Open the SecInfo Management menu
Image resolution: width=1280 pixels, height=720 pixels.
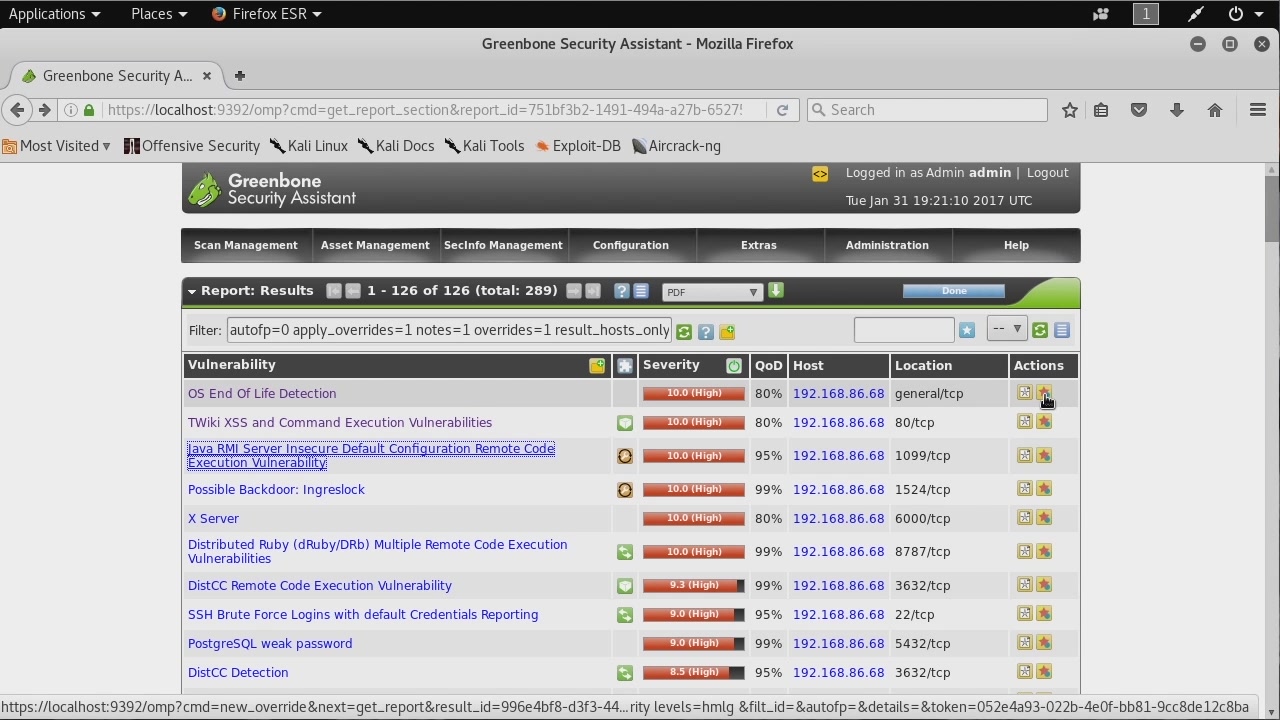[503, 245]
